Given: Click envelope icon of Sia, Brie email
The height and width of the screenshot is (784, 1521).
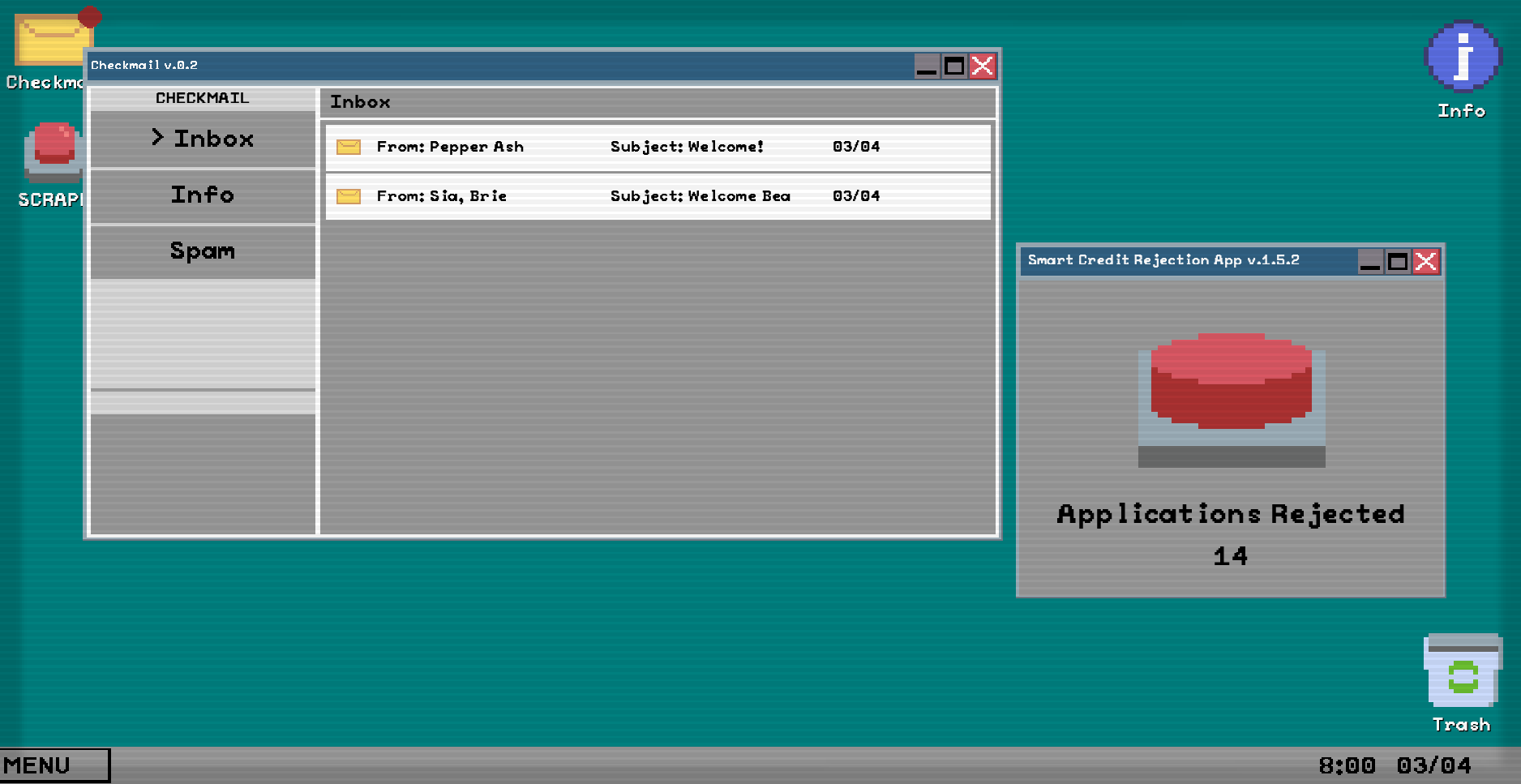Looking at the screenshot, I should 349,196.
